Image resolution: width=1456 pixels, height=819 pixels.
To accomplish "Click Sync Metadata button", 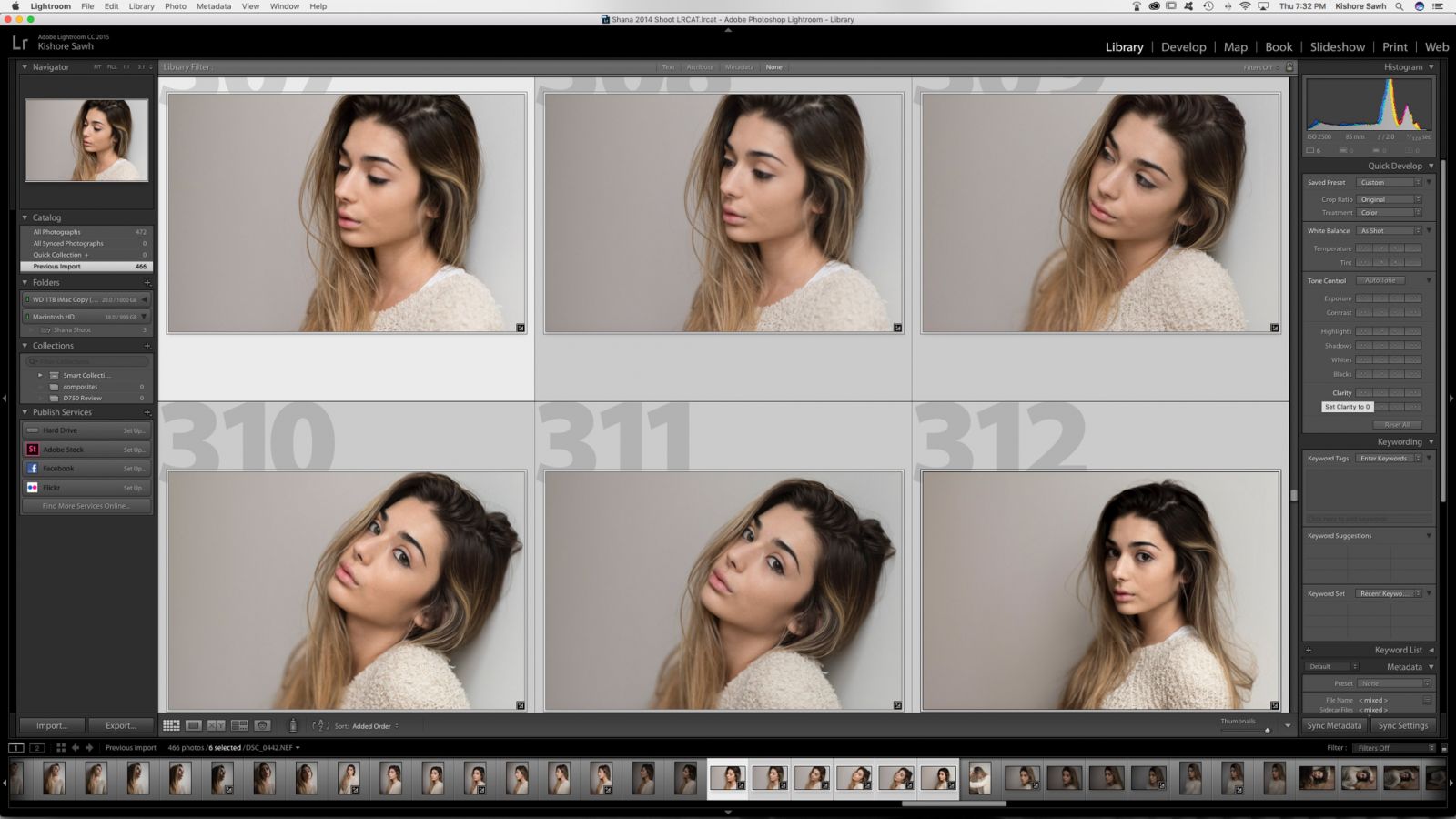I will coord(1334,725).
